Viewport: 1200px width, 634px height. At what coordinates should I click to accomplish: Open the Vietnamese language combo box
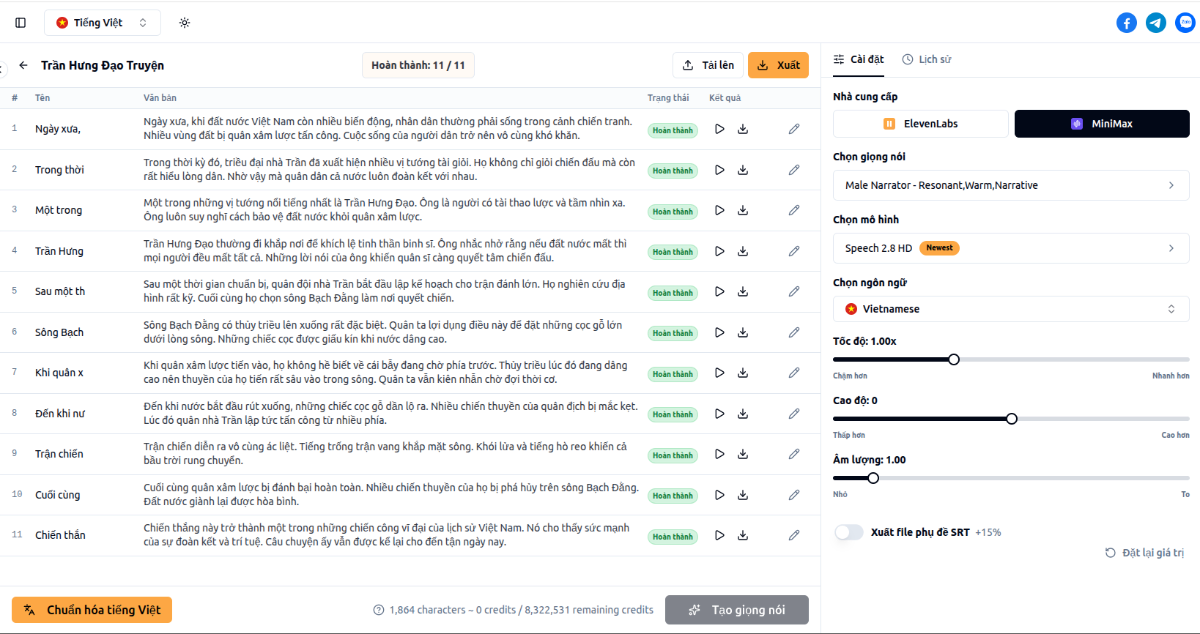pos(1011,309)
